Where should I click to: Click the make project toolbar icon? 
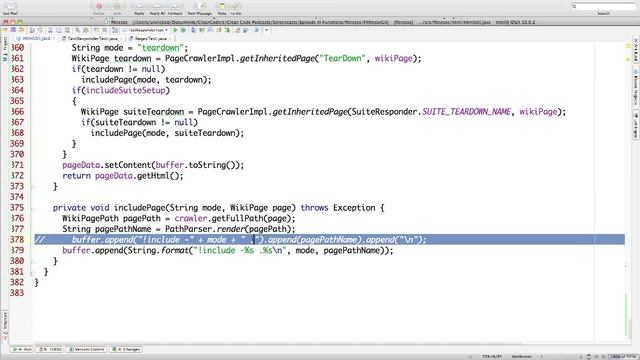tap(115, 30)
